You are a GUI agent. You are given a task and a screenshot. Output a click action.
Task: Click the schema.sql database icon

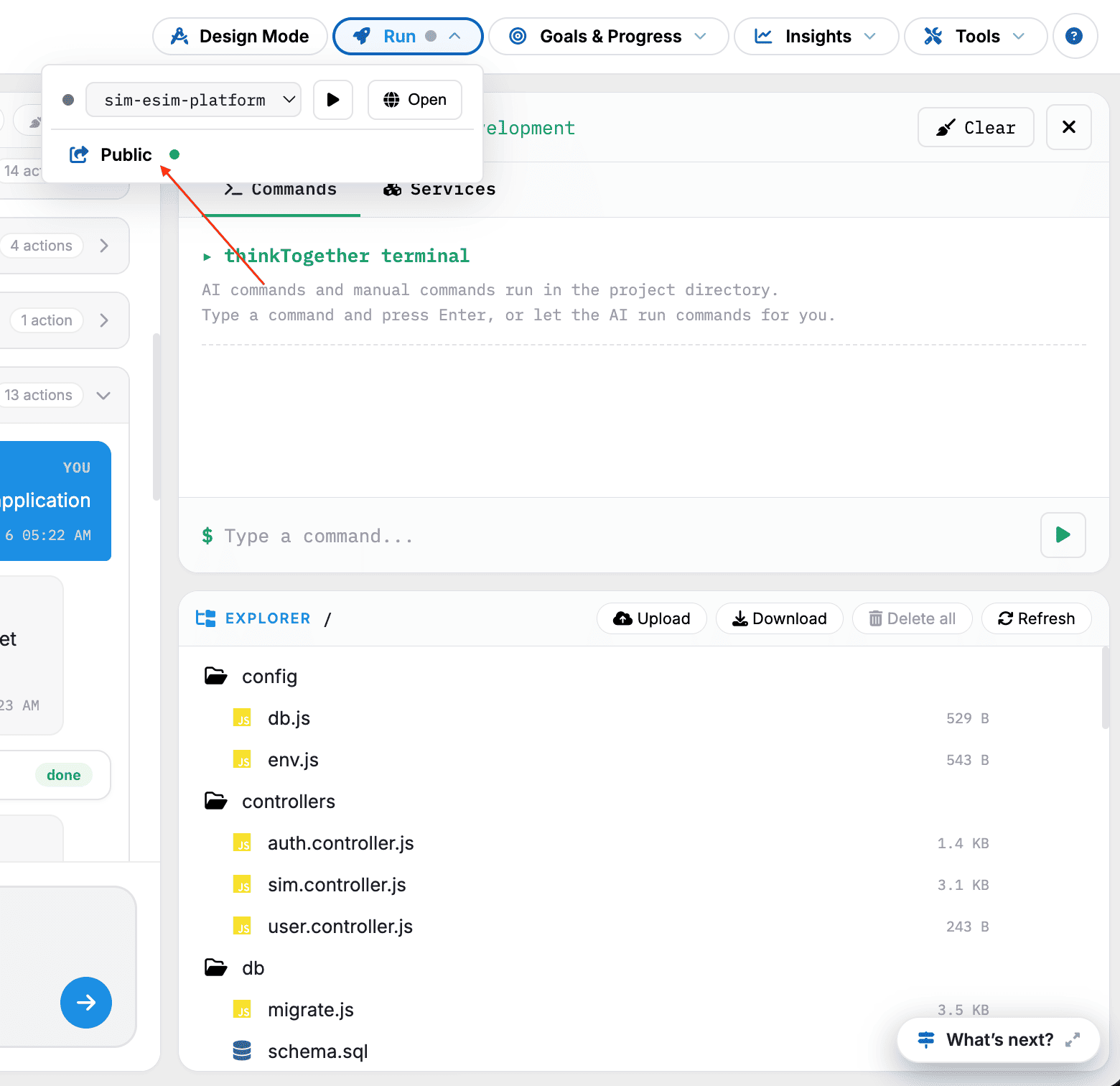[243, 1052]
